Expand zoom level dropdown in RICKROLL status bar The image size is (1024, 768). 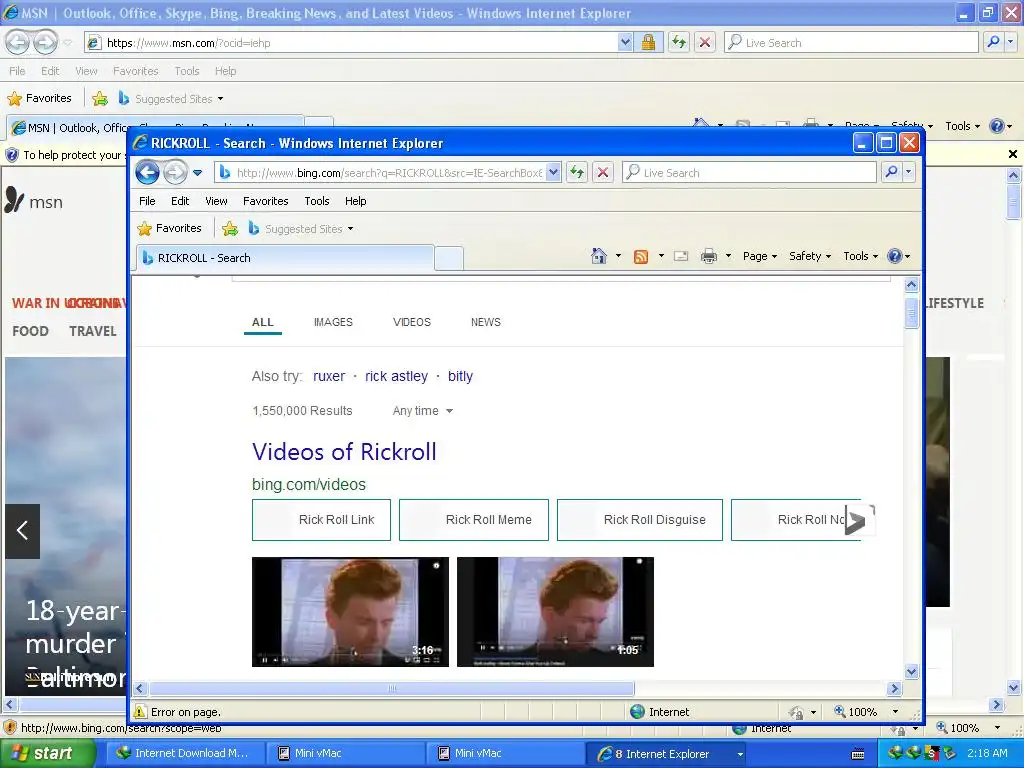(895, 712)
